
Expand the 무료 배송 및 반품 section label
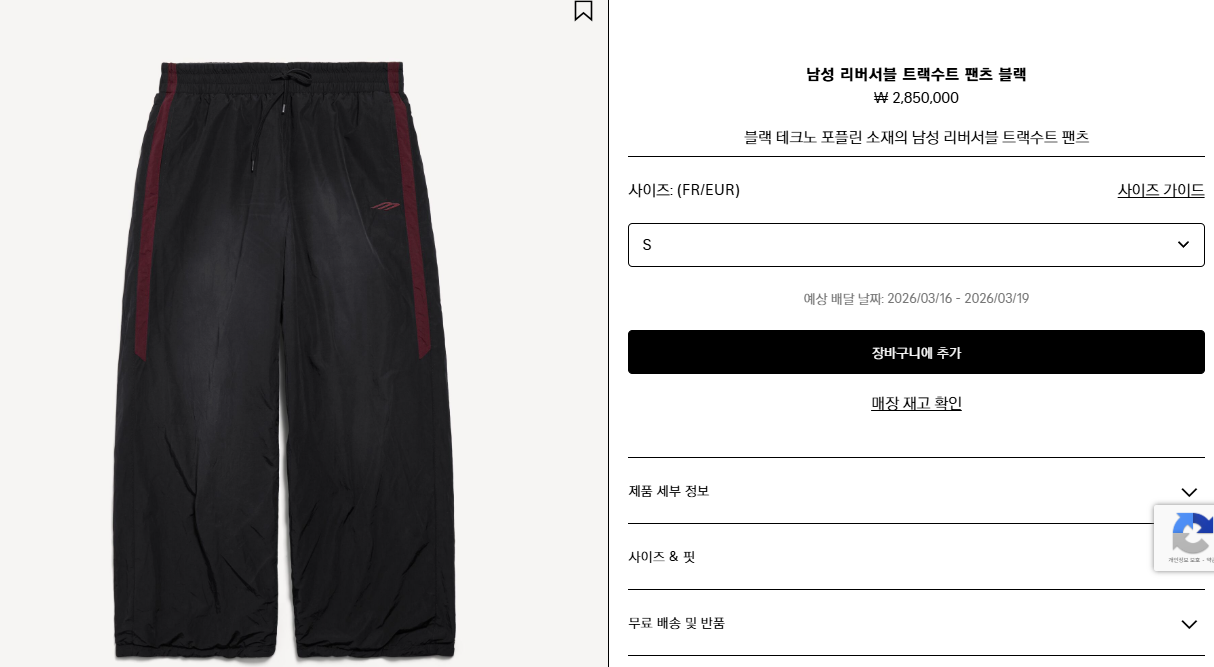(677, 623)
